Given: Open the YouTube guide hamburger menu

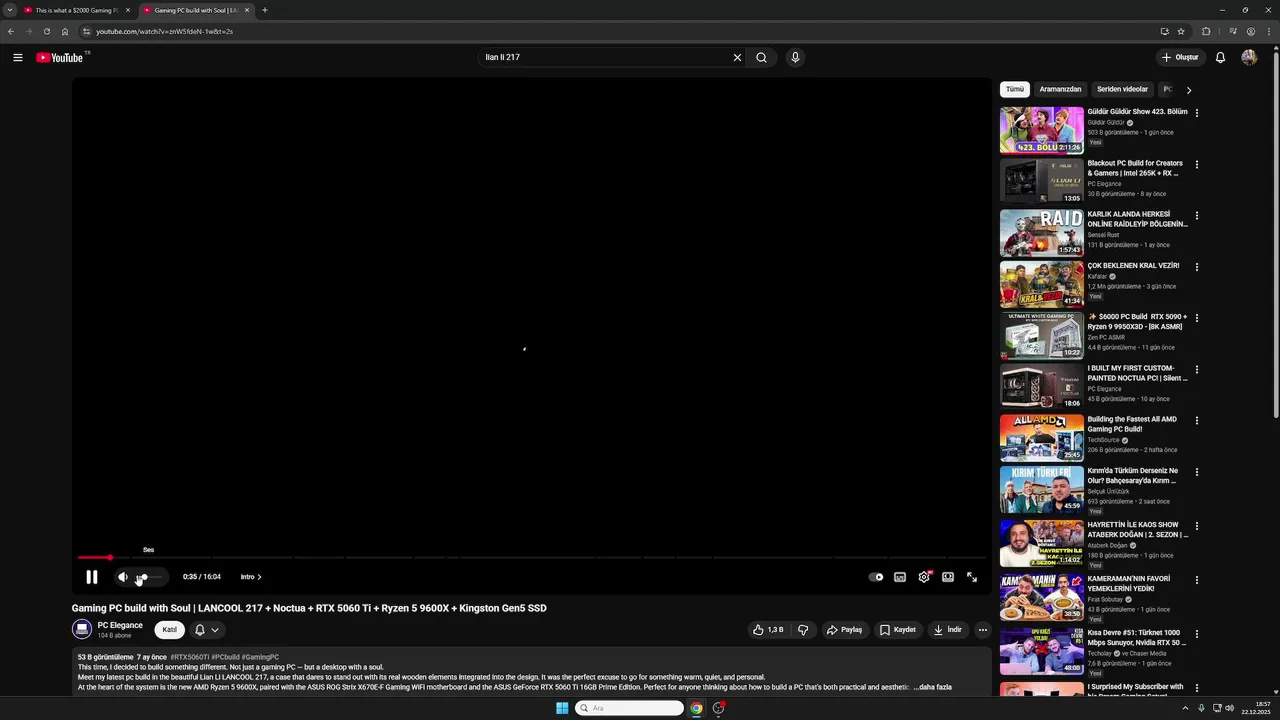Looking at the screenshot, I should (x=17, y=57).
